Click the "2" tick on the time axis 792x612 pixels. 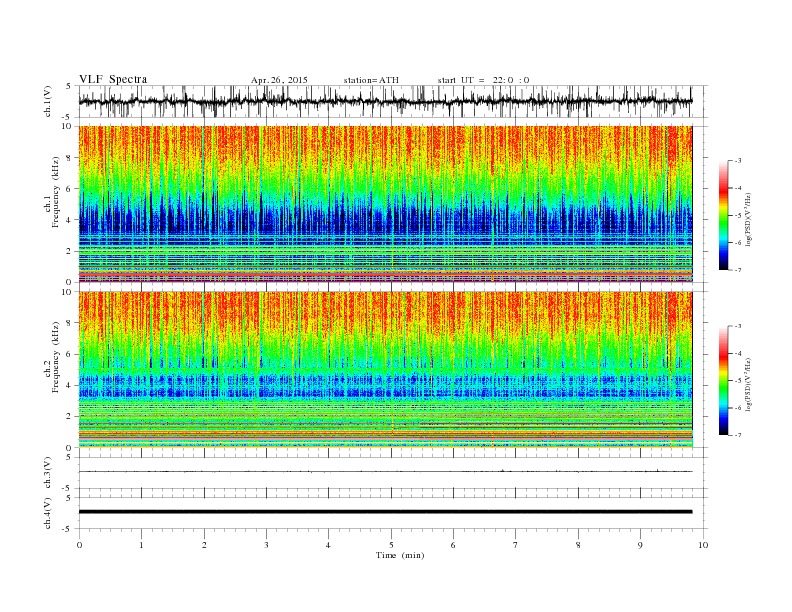coord(204,545)
